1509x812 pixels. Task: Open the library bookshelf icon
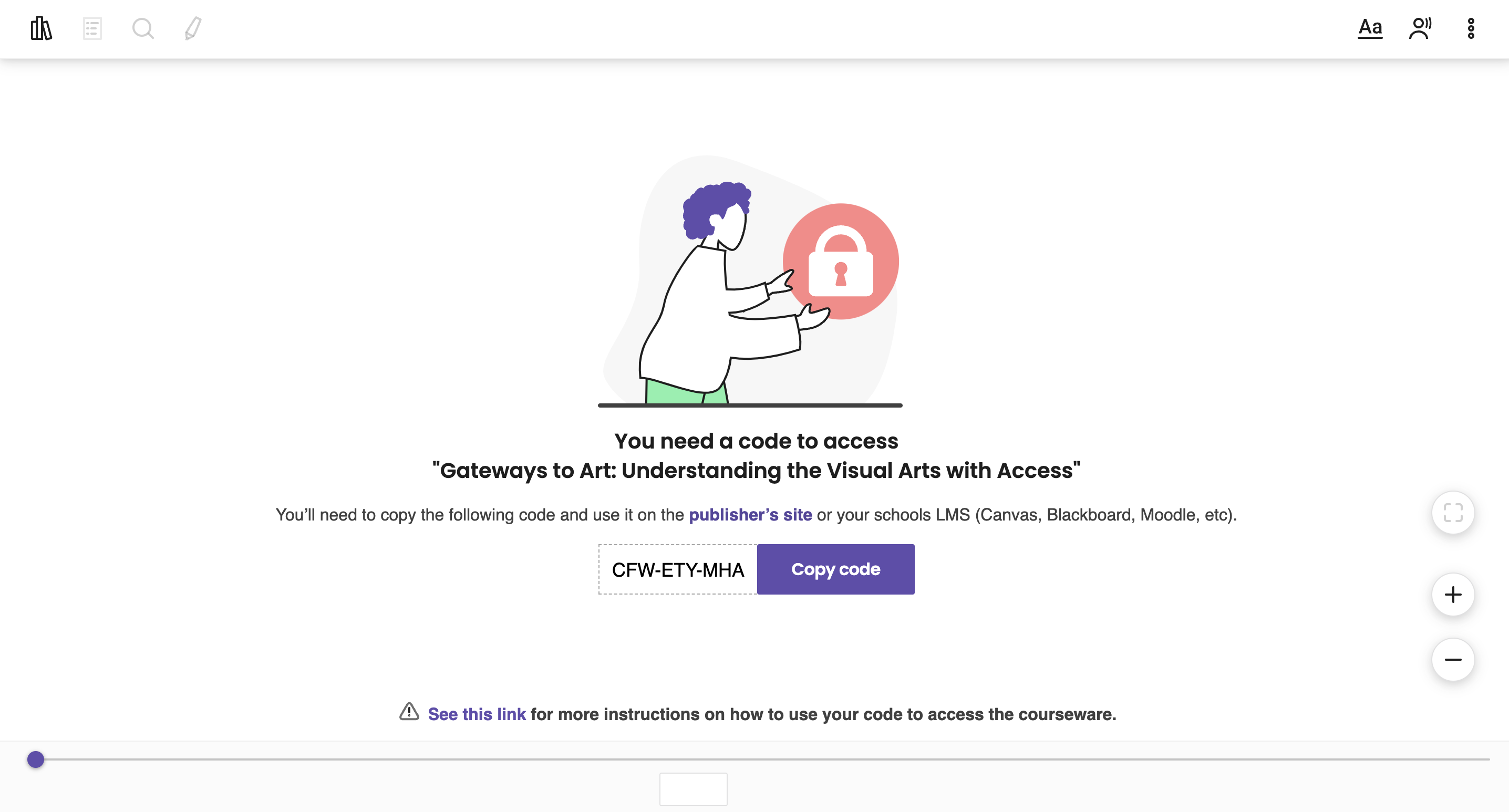point(41,28)
